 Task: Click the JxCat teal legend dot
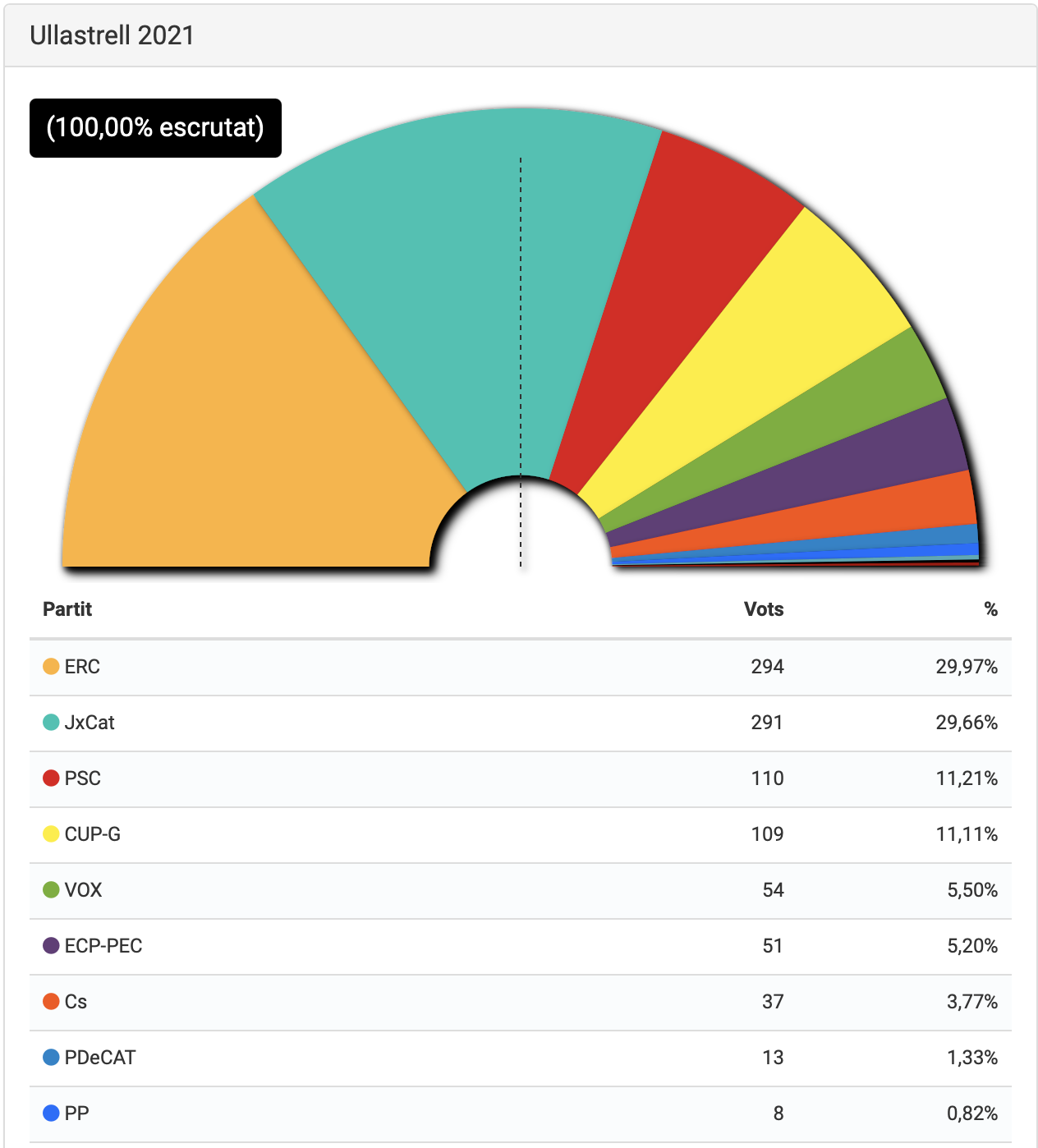coord(51,723)
